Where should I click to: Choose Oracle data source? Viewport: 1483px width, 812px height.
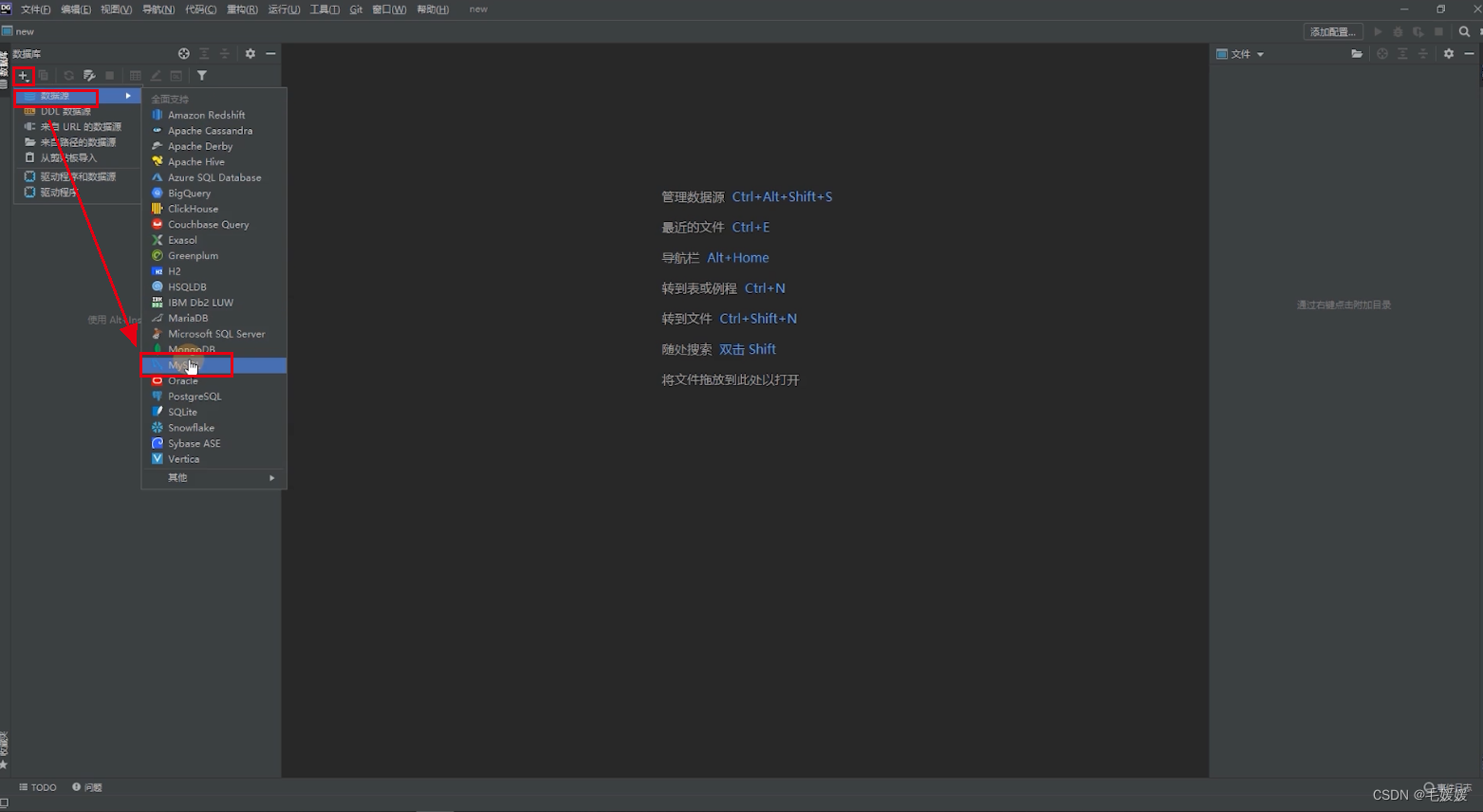(214, 381)
